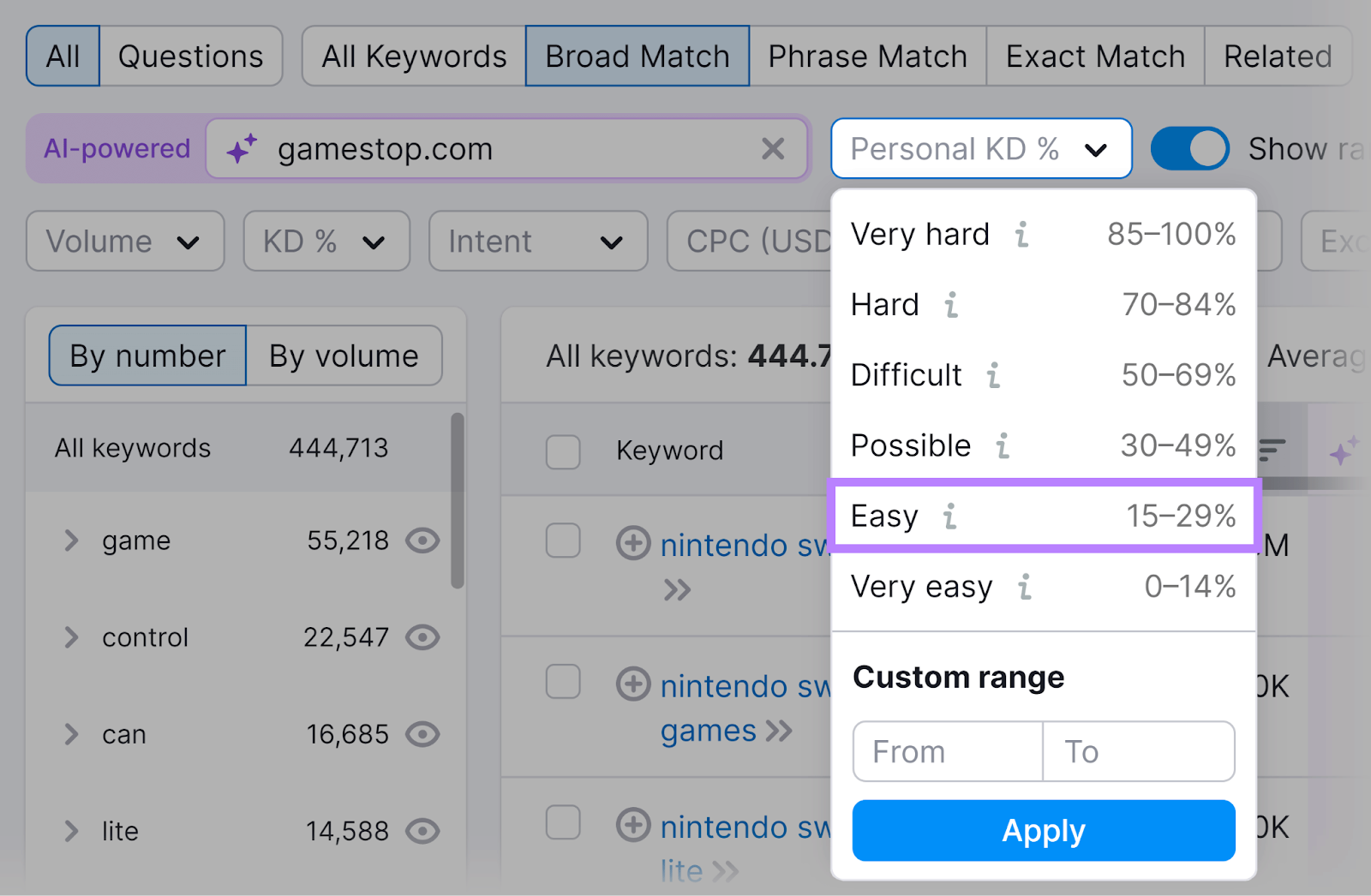Click the sort icon in keyword table header

point(1274,447)
